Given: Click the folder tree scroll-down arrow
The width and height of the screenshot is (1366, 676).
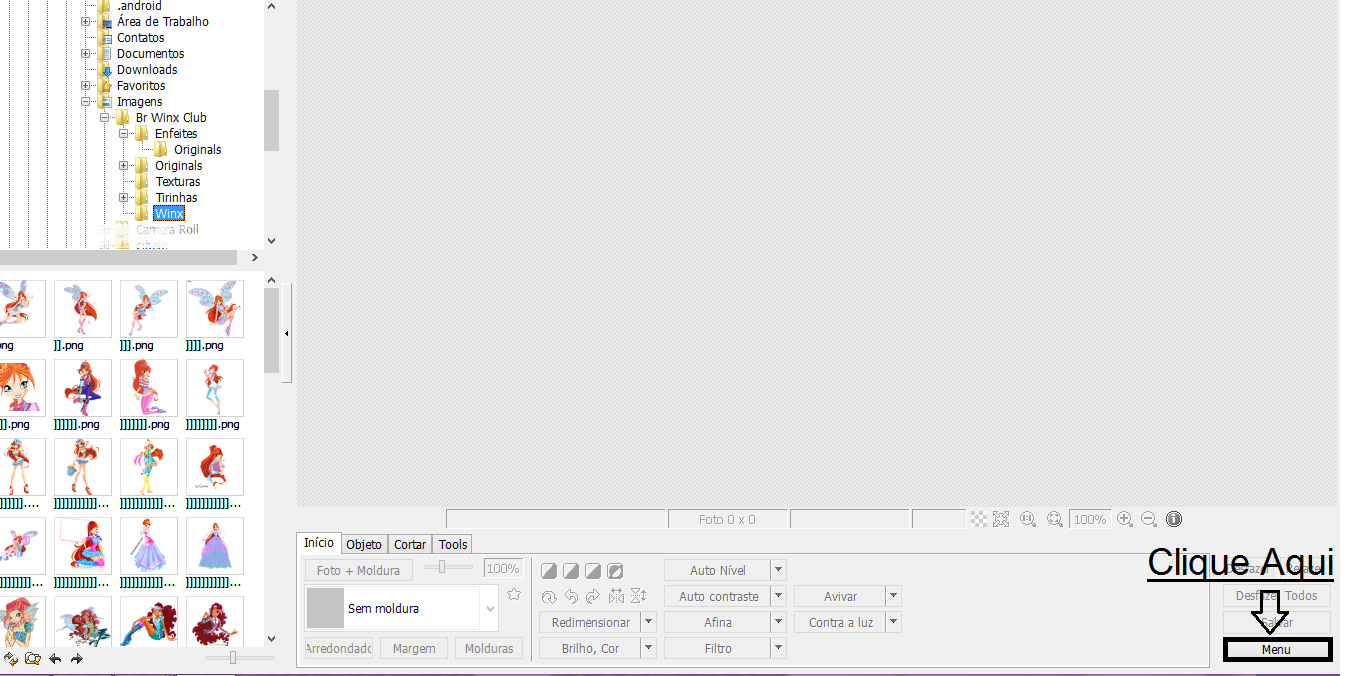Looking at the screenshot, I should (x=271, y=241).
